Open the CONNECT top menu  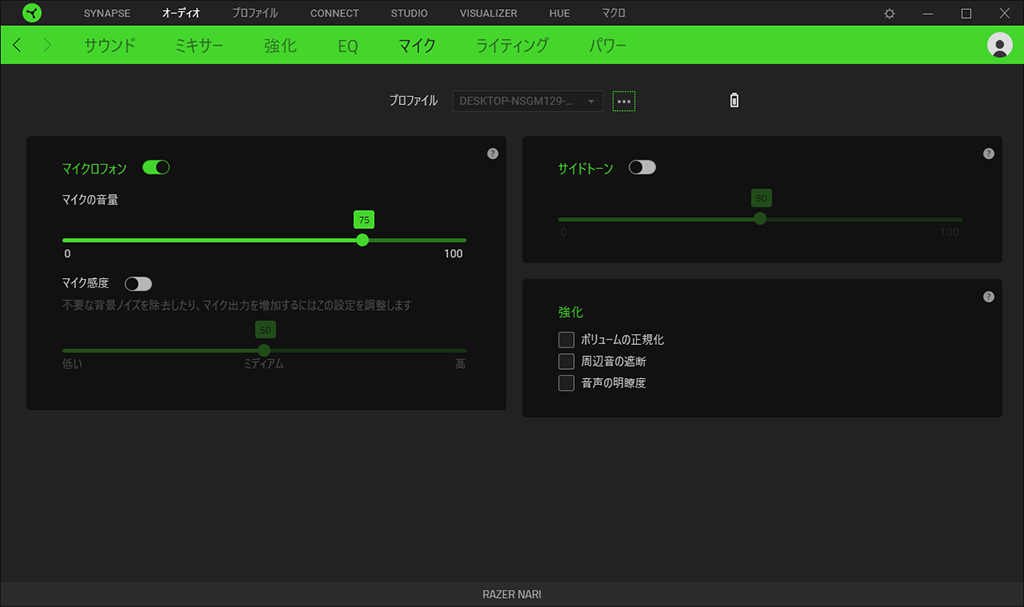(334, 13)
